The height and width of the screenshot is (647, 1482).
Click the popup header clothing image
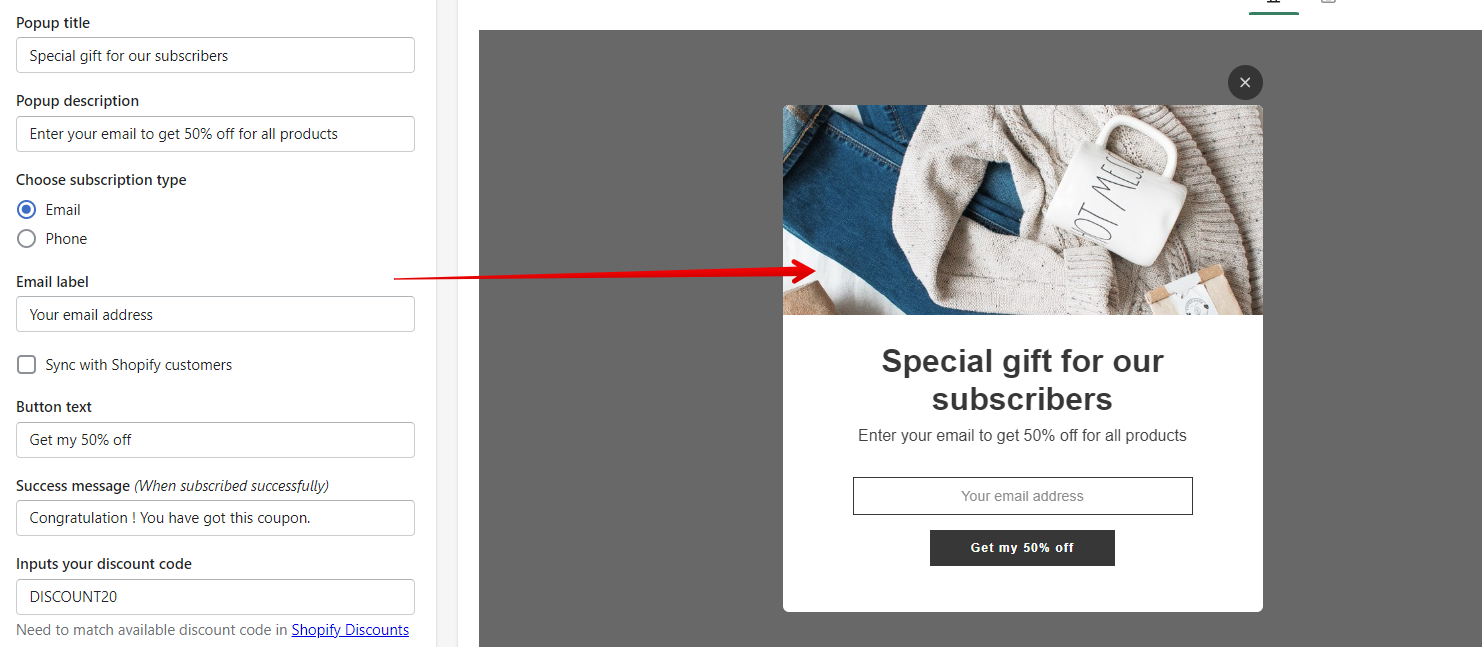click(x=1022, y=210)
